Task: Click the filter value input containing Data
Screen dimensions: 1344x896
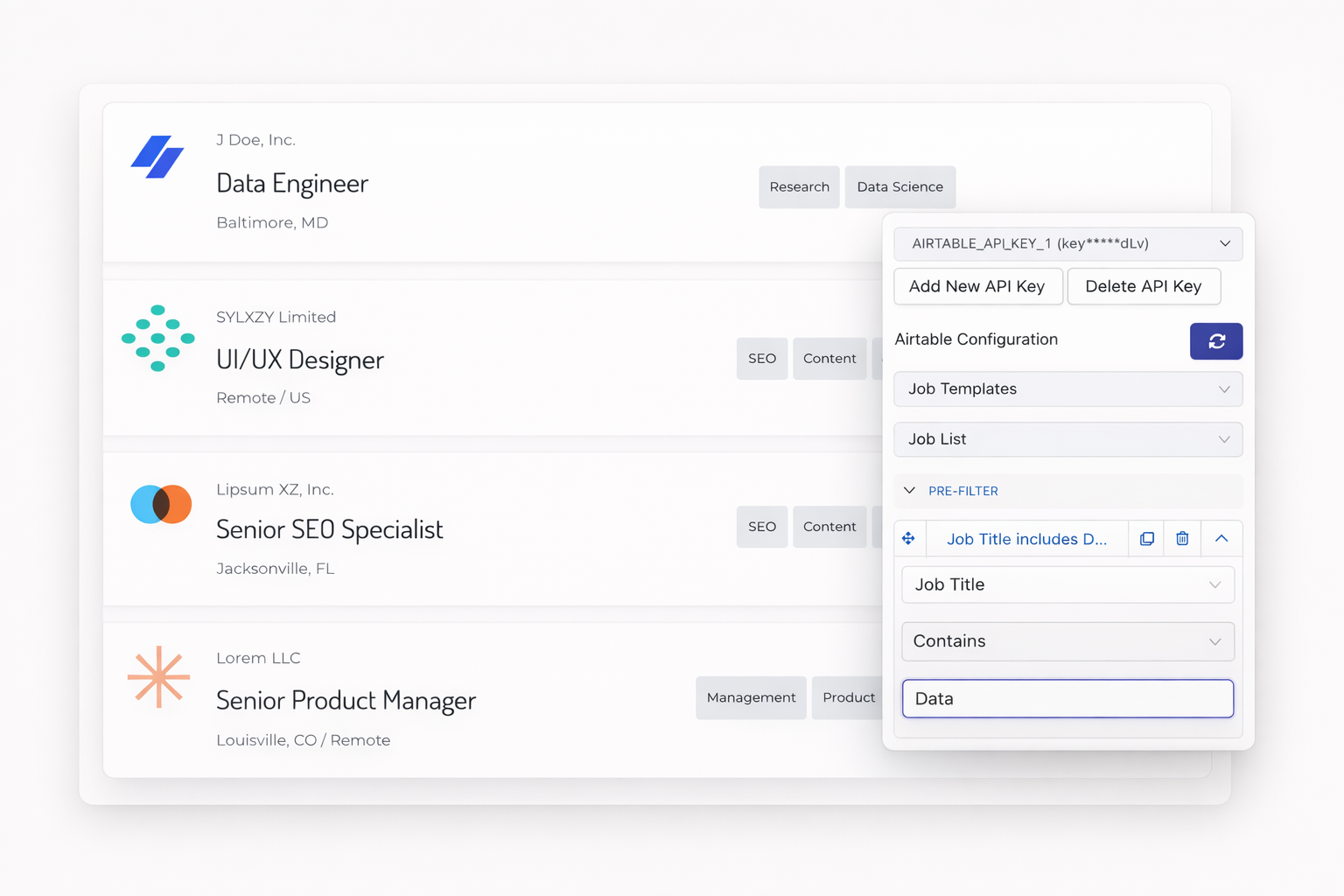Action: (x=1067, y=699)
